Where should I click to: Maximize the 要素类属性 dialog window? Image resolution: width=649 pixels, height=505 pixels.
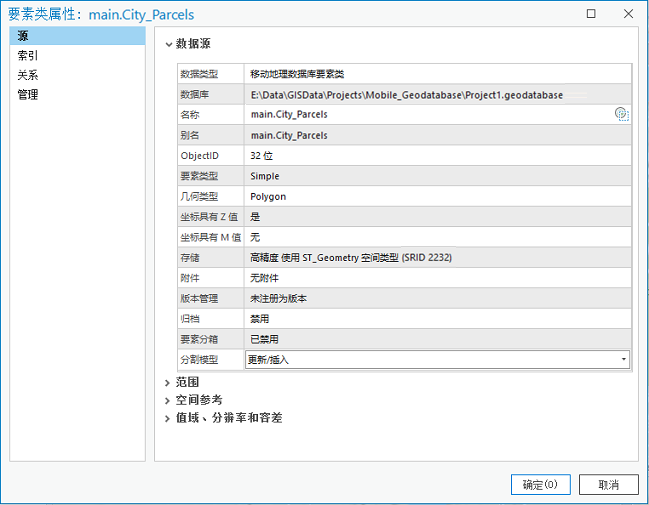(591, 14)
